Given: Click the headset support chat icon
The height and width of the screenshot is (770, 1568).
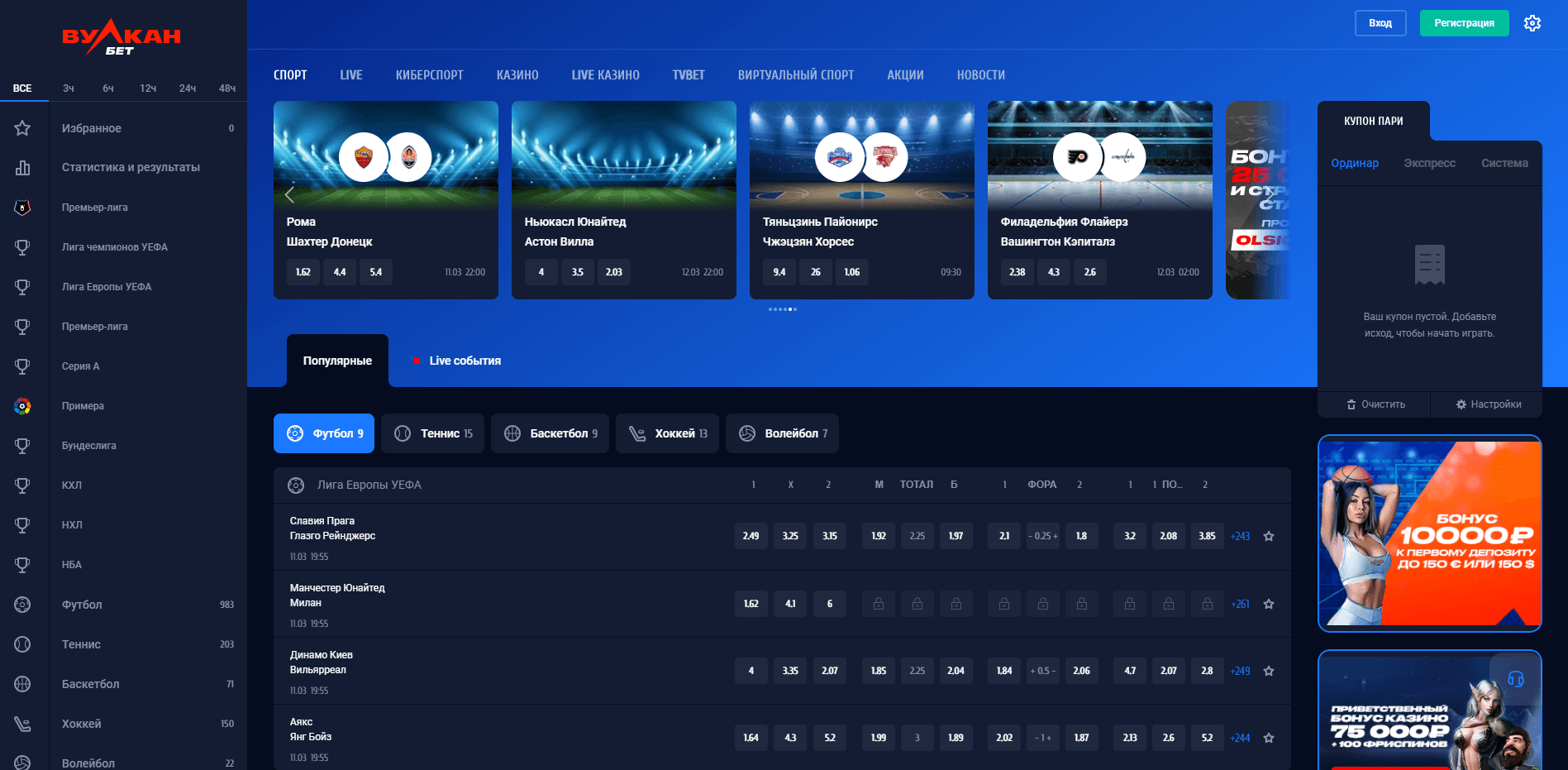Looking at the screenshot, I should [x=1515, y=679].
